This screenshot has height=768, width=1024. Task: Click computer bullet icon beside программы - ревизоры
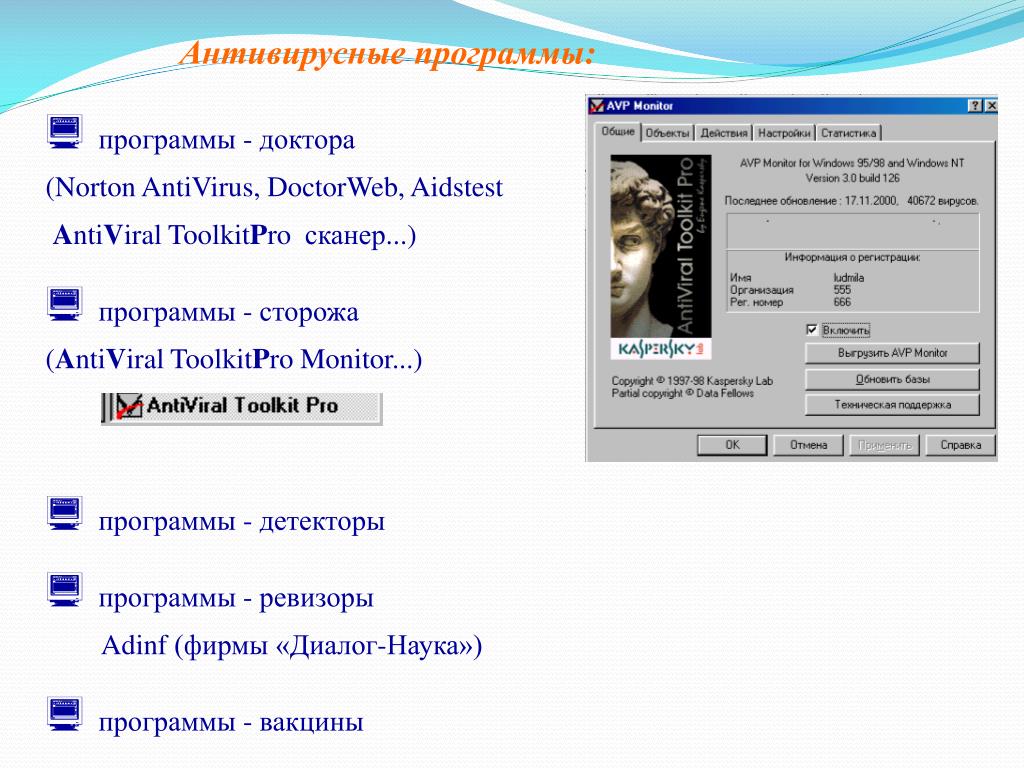65,589
